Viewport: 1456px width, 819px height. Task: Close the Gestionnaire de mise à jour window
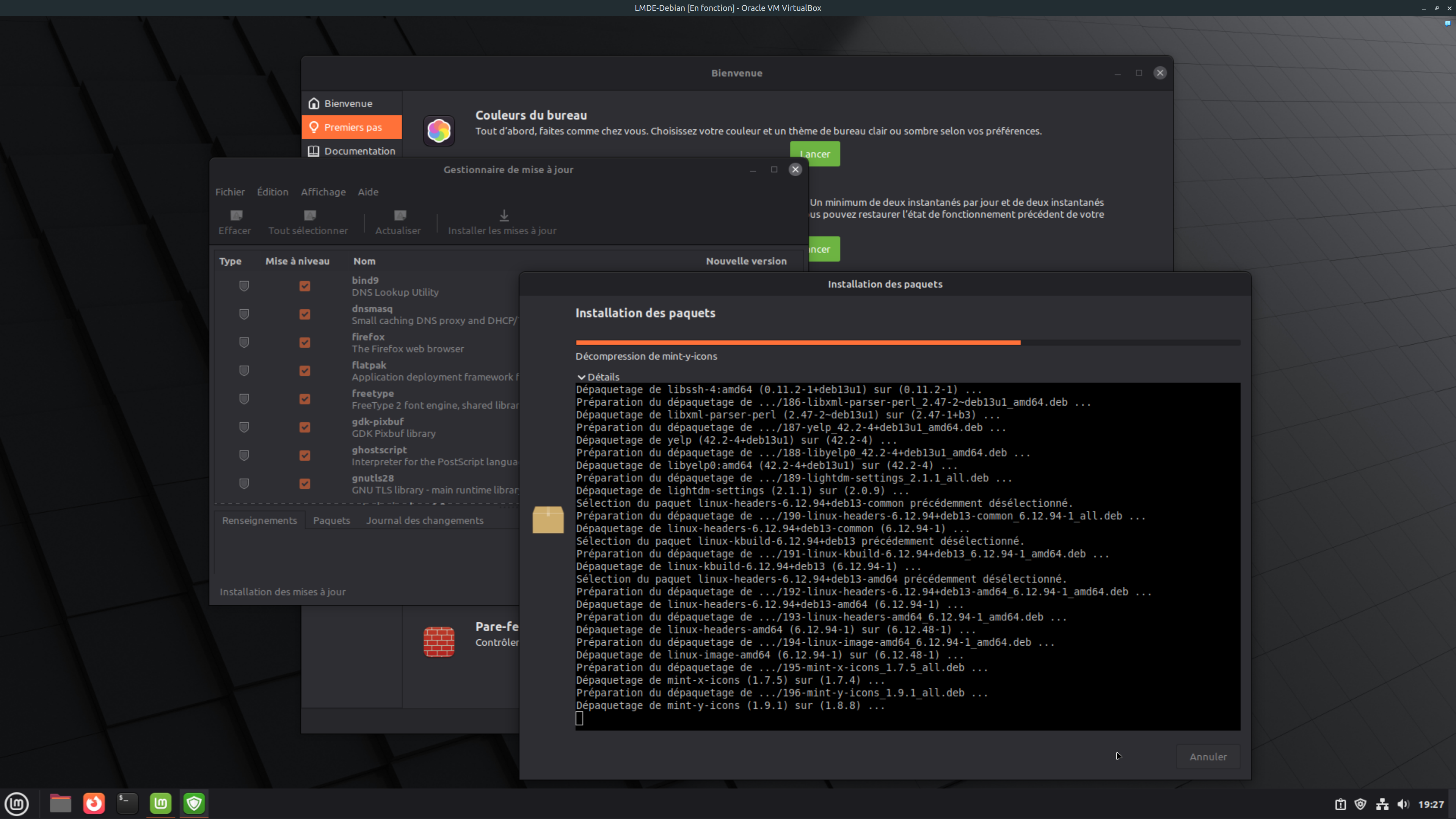coord(795,169)
